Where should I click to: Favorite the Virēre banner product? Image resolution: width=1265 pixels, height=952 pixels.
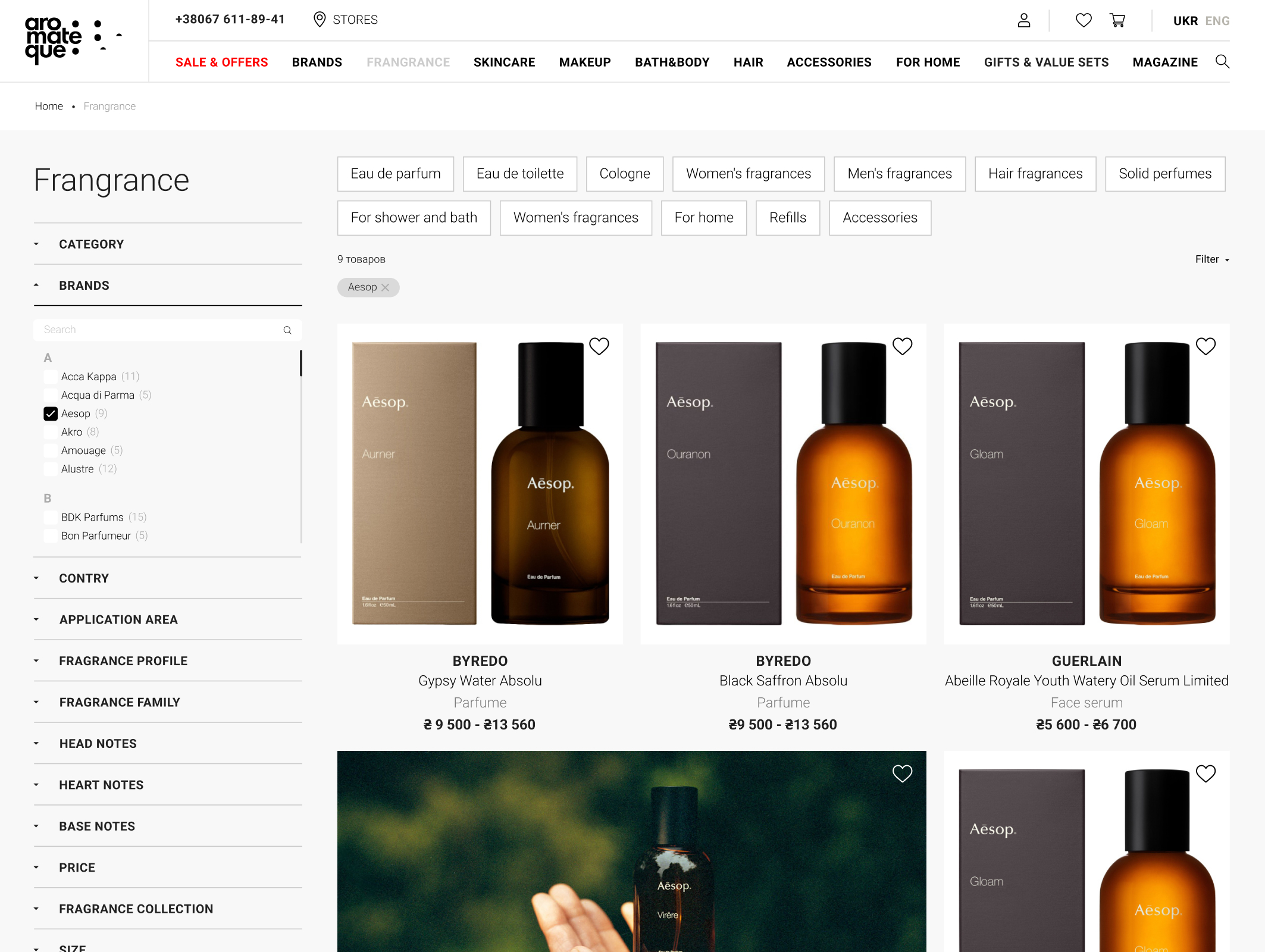(902, 773)
